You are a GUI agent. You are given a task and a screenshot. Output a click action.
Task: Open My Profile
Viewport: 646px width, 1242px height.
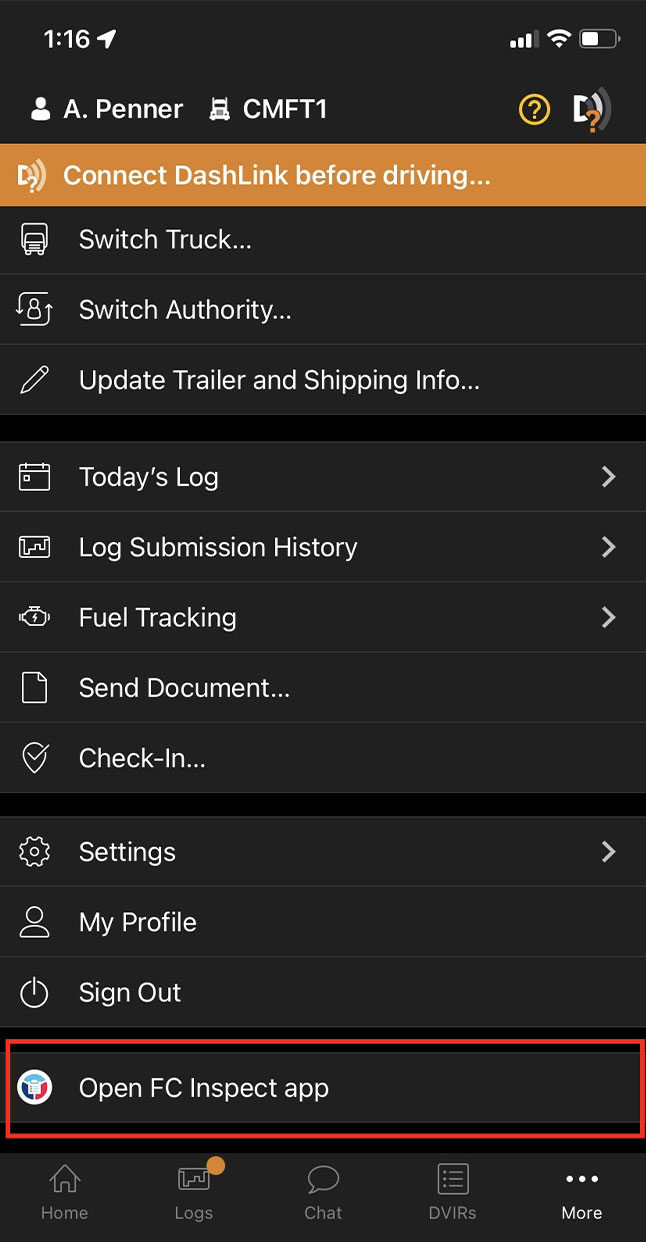pos(137,922)
